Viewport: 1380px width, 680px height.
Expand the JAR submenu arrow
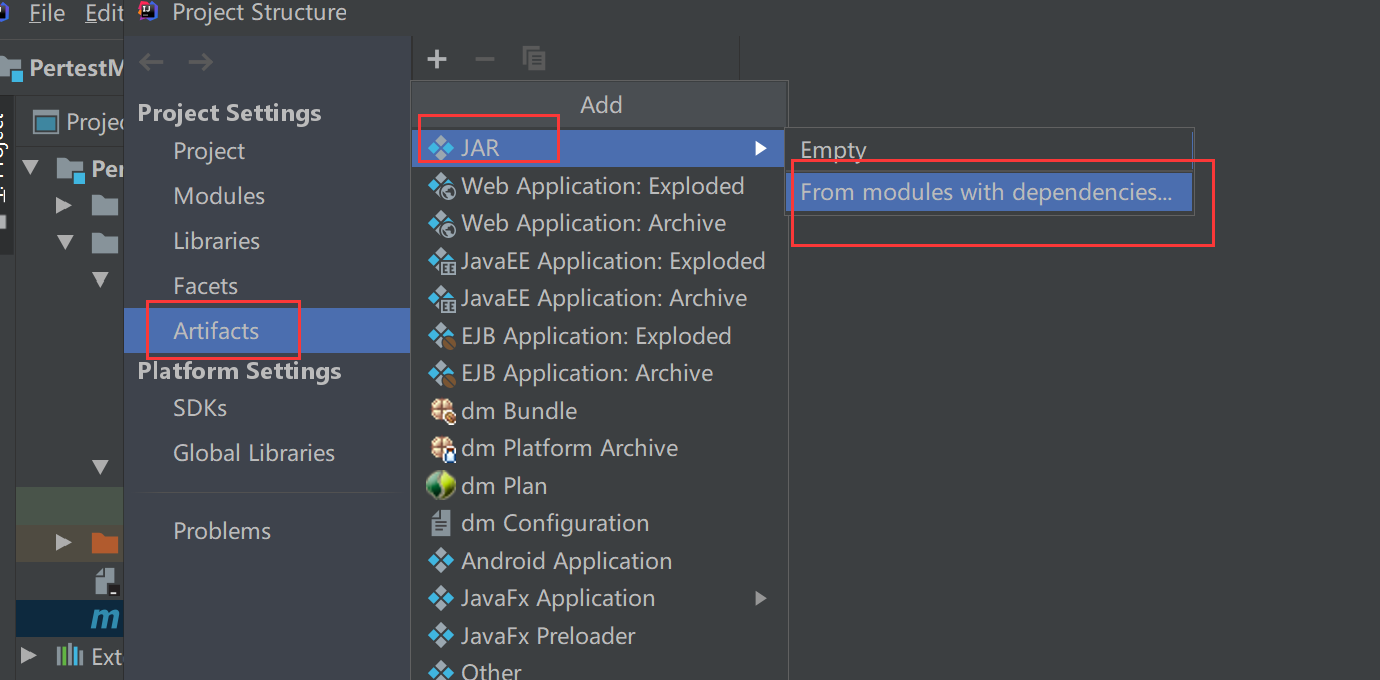[761, 148]
